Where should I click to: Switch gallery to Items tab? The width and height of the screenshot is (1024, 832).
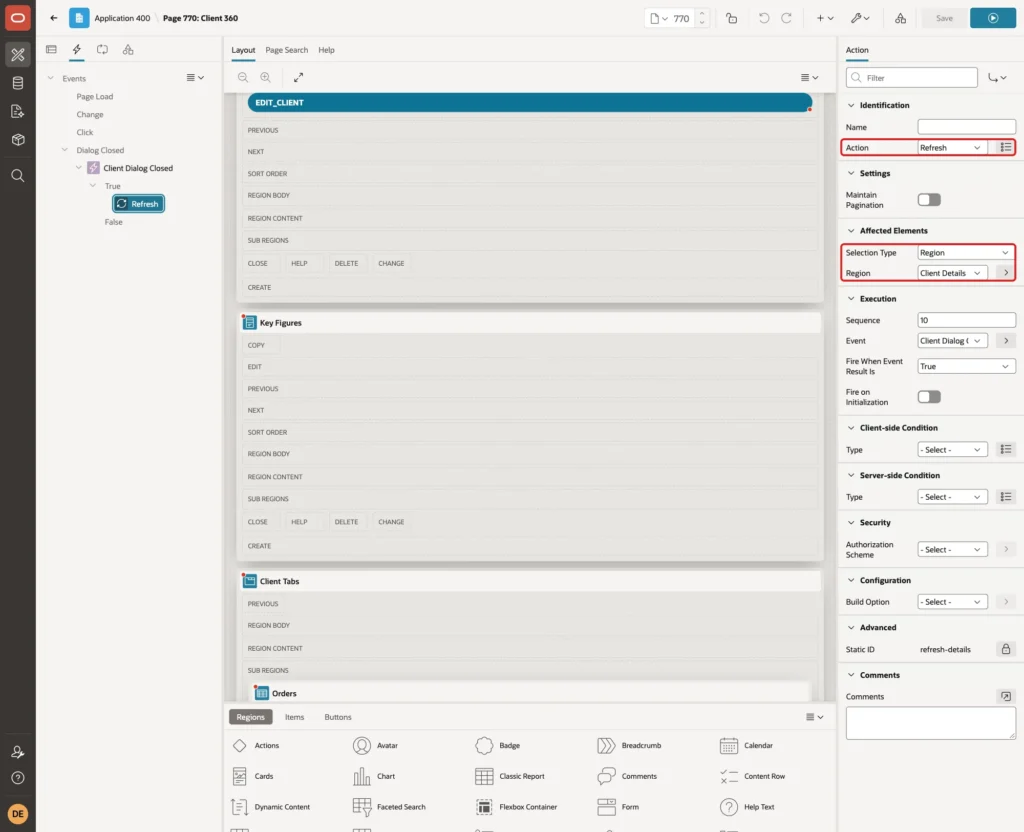click(x=295, y=717)
